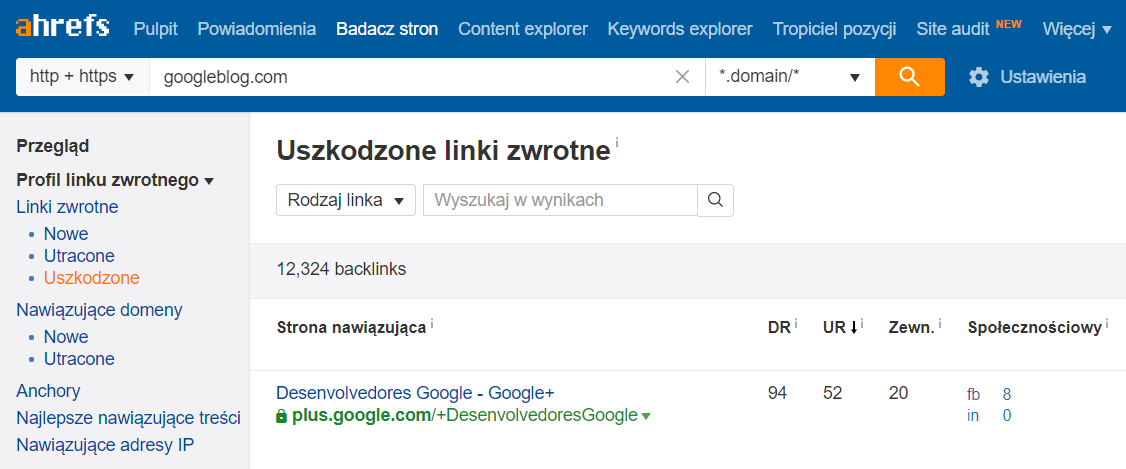Click Zewn. value 20
Image resolution: width=1126 pixels, height=469 pixels.
898,393
